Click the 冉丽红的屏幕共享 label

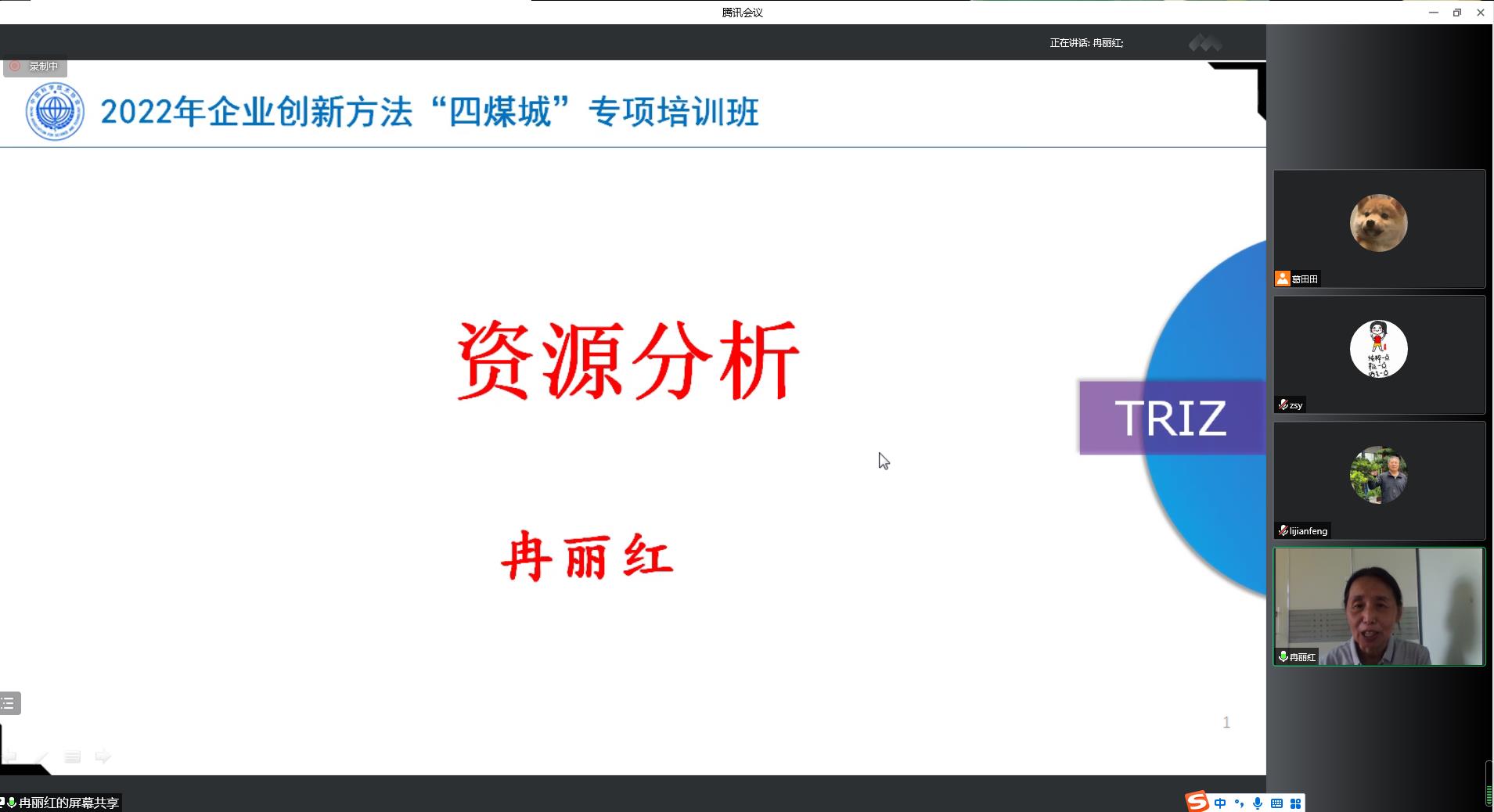click(x=68, y=803)
